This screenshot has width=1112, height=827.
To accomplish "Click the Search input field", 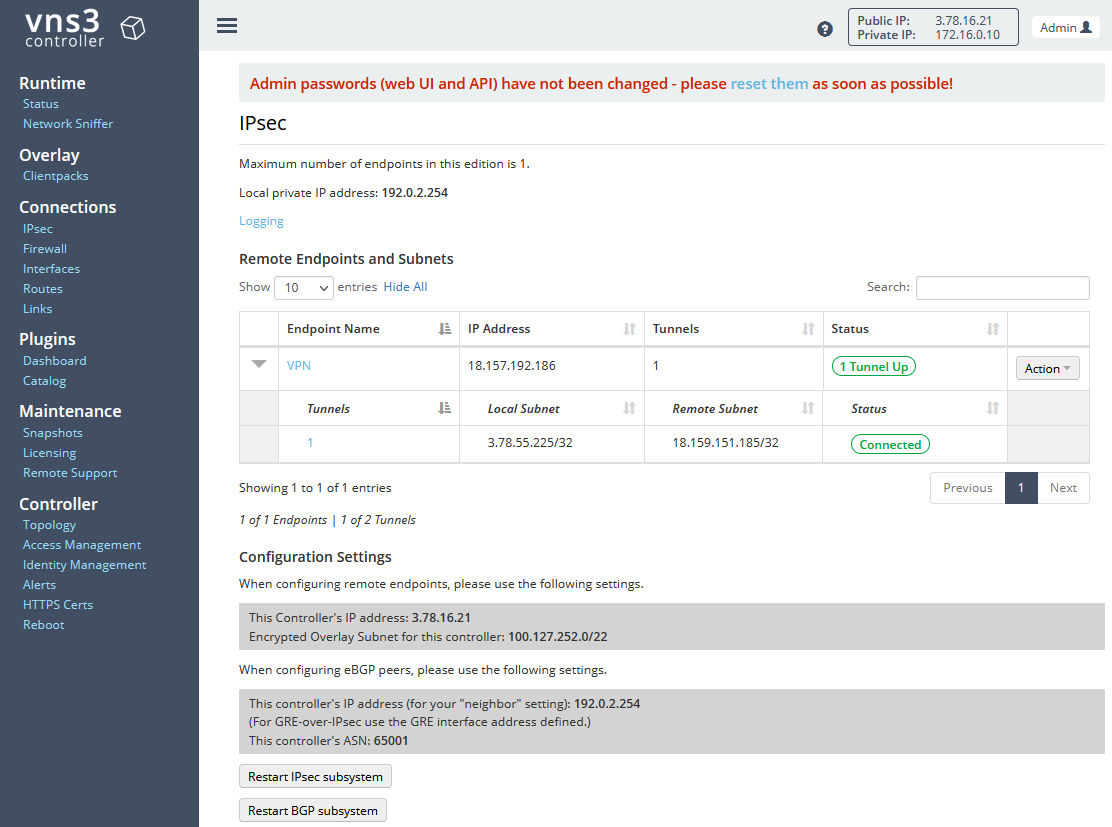I will [x=1002, y=288].
